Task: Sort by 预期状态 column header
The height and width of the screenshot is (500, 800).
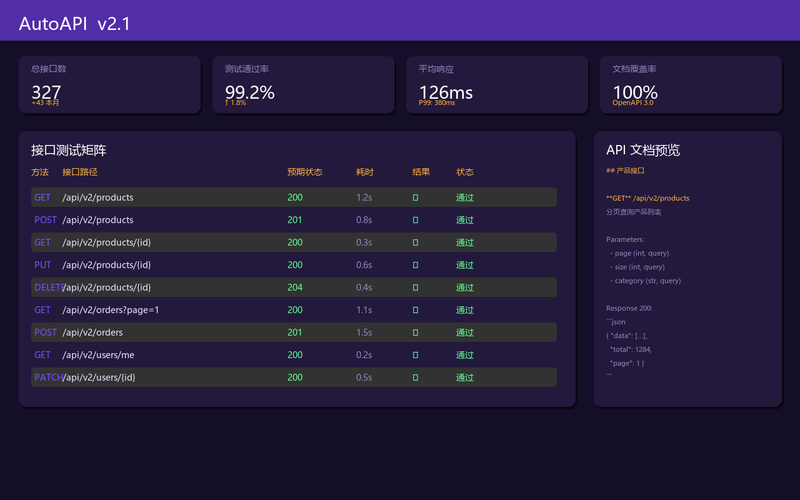Action: (305, 172)
